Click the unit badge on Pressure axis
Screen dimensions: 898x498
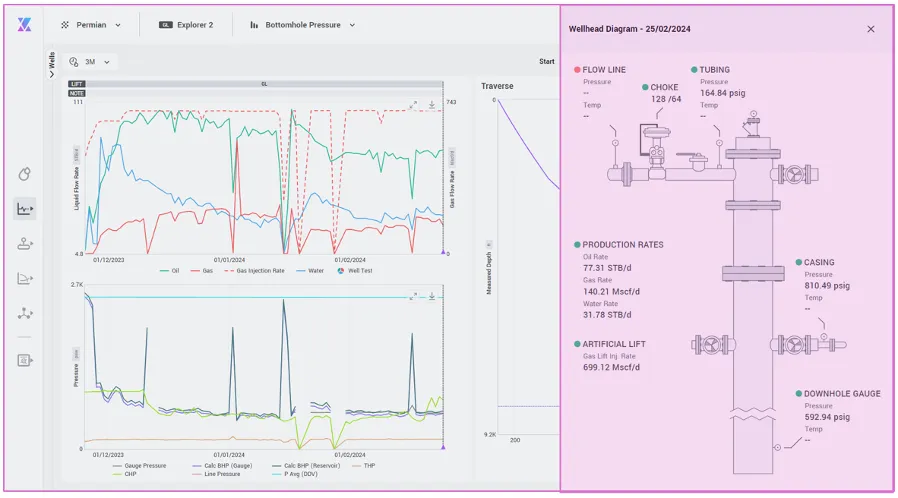(x=76, y=354)
